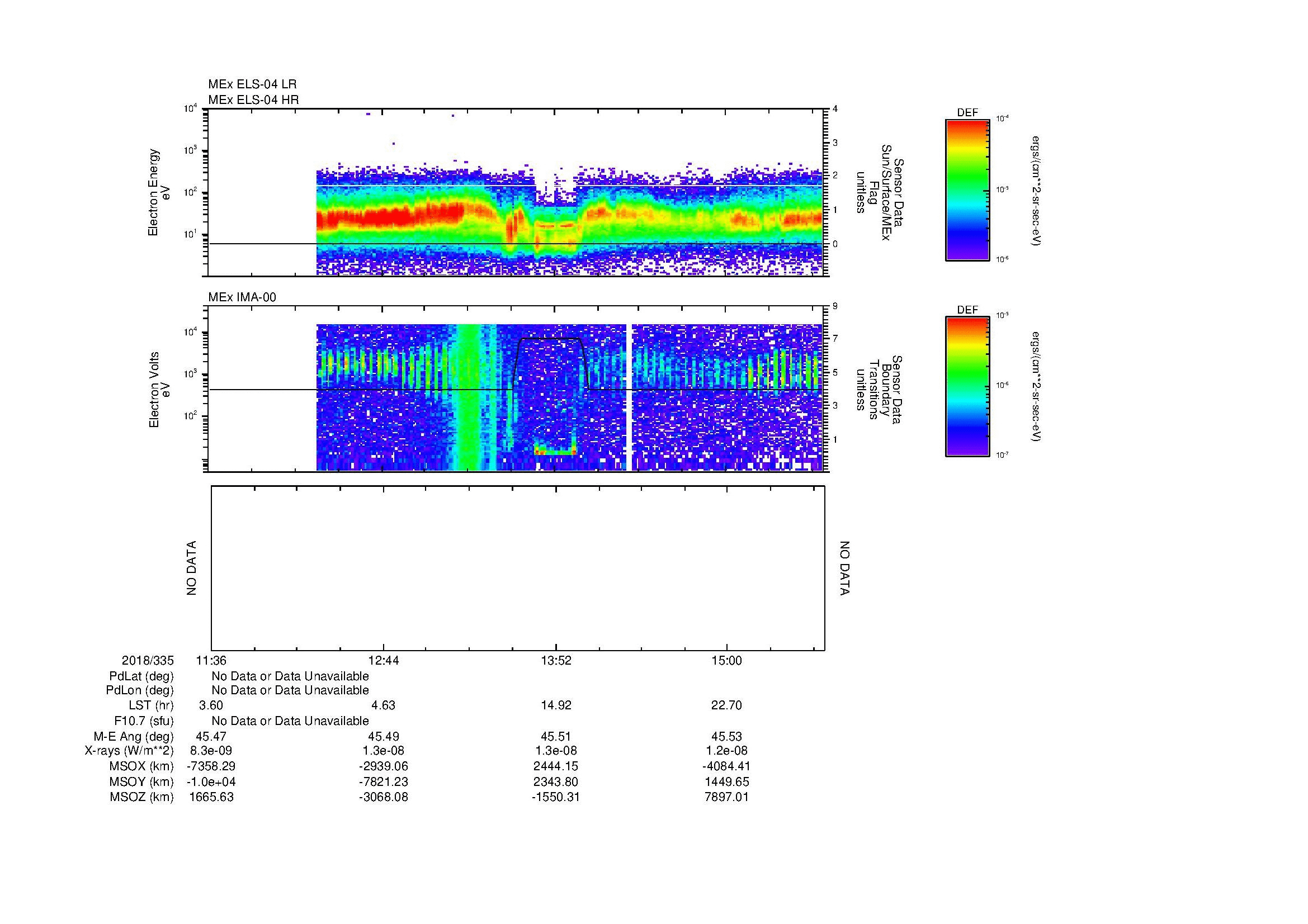Click MSOX value -7358.29
The width and height of the screenshot is (1308, 924).
tap(211, 766)
